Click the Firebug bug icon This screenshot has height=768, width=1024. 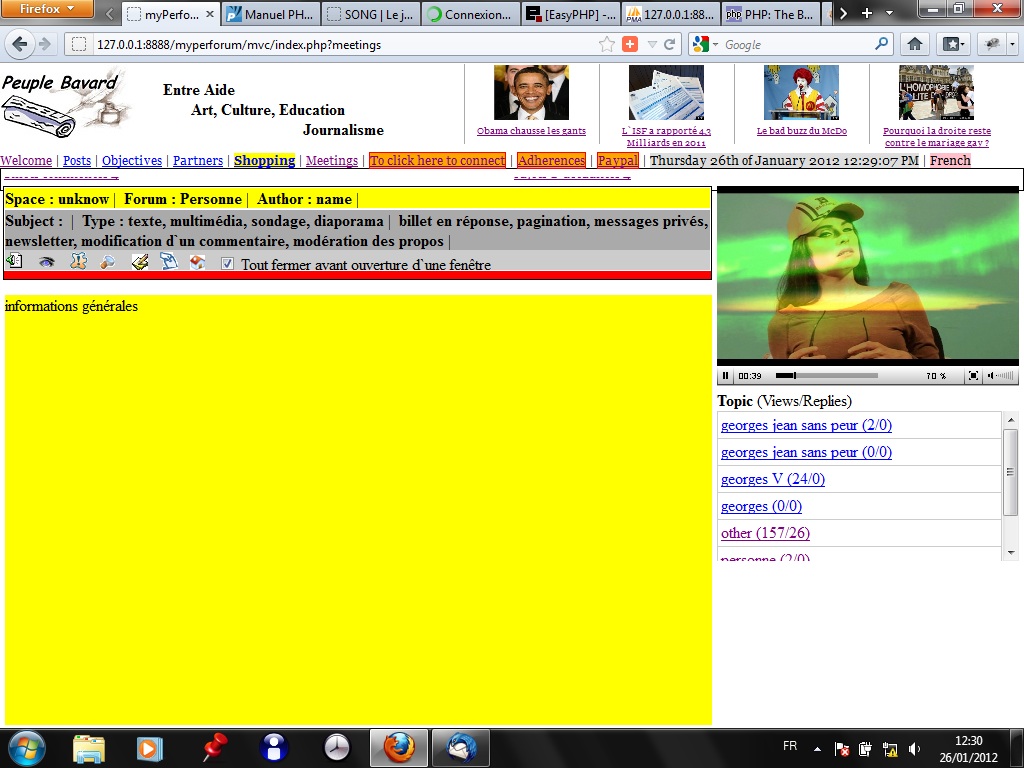pyautogui.click(x=993, y=44)
